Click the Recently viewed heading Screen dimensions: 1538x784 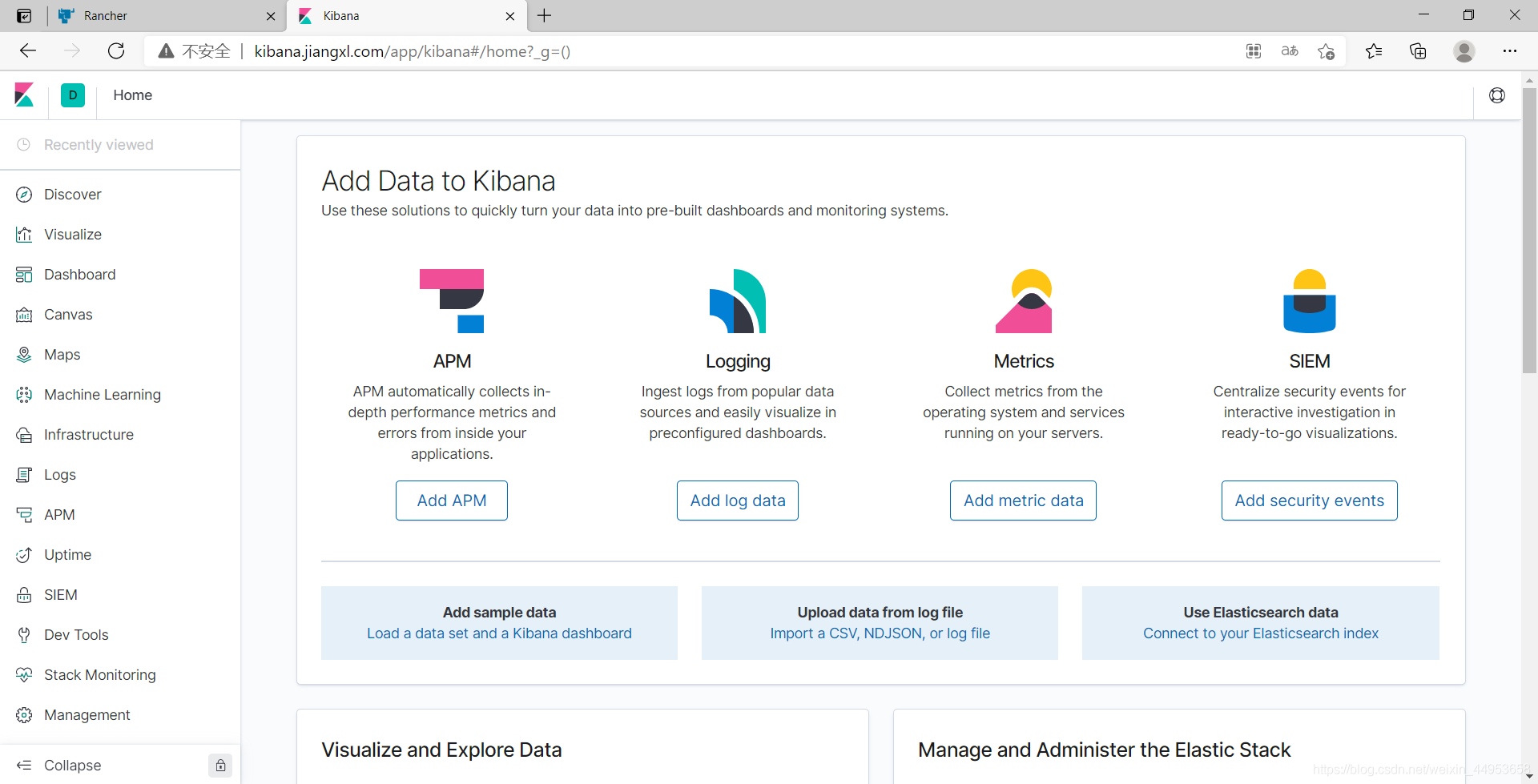[99, 145]
